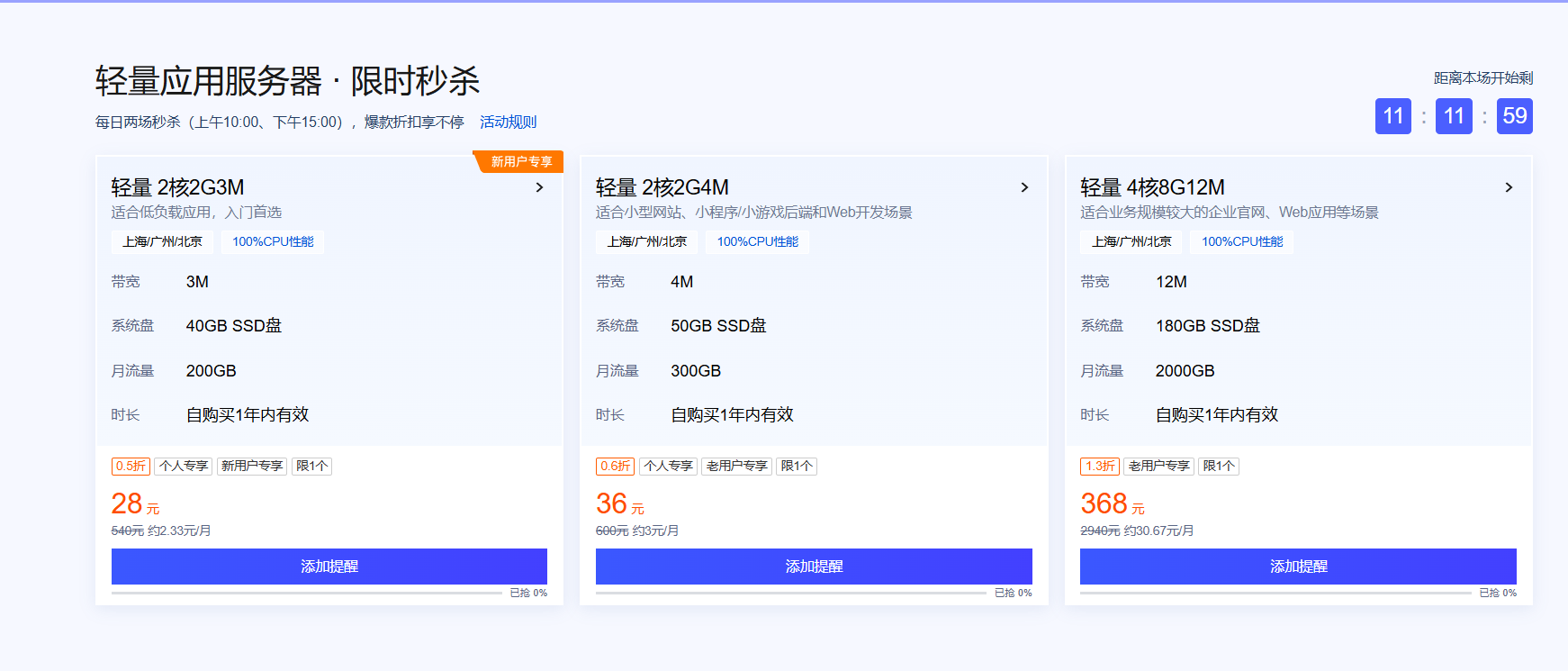1568x671 pixels.
Task: Open the 轻量 2核2G3M title
Action: [x=178, y=187]
